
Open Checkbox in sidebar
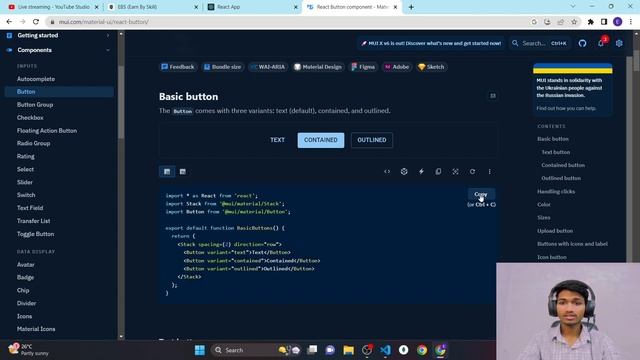[x=30, y=118]
